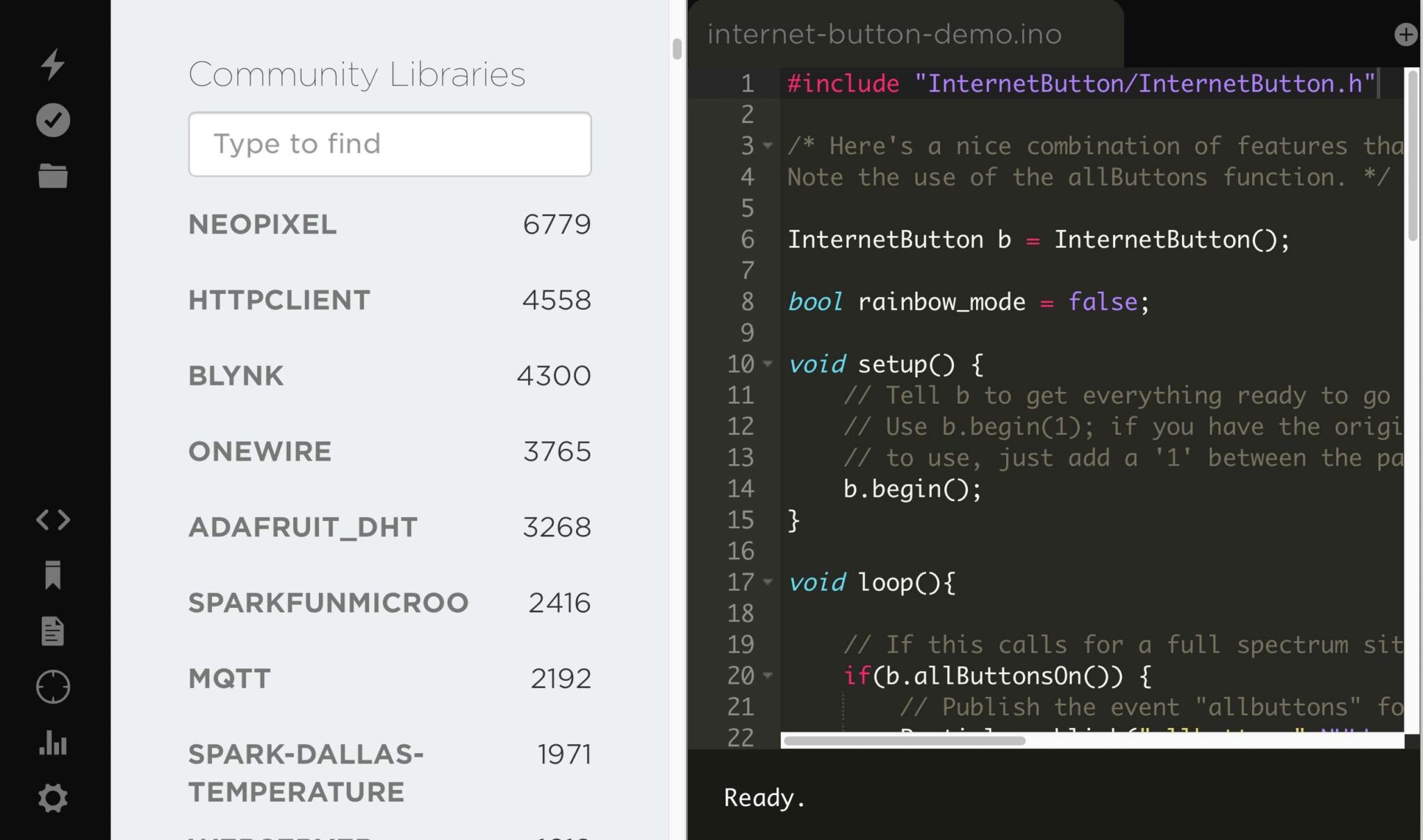The image size is (1423, 840).
Task: Select the internet-button-demo.ino tab
Action: click(884, 35)
